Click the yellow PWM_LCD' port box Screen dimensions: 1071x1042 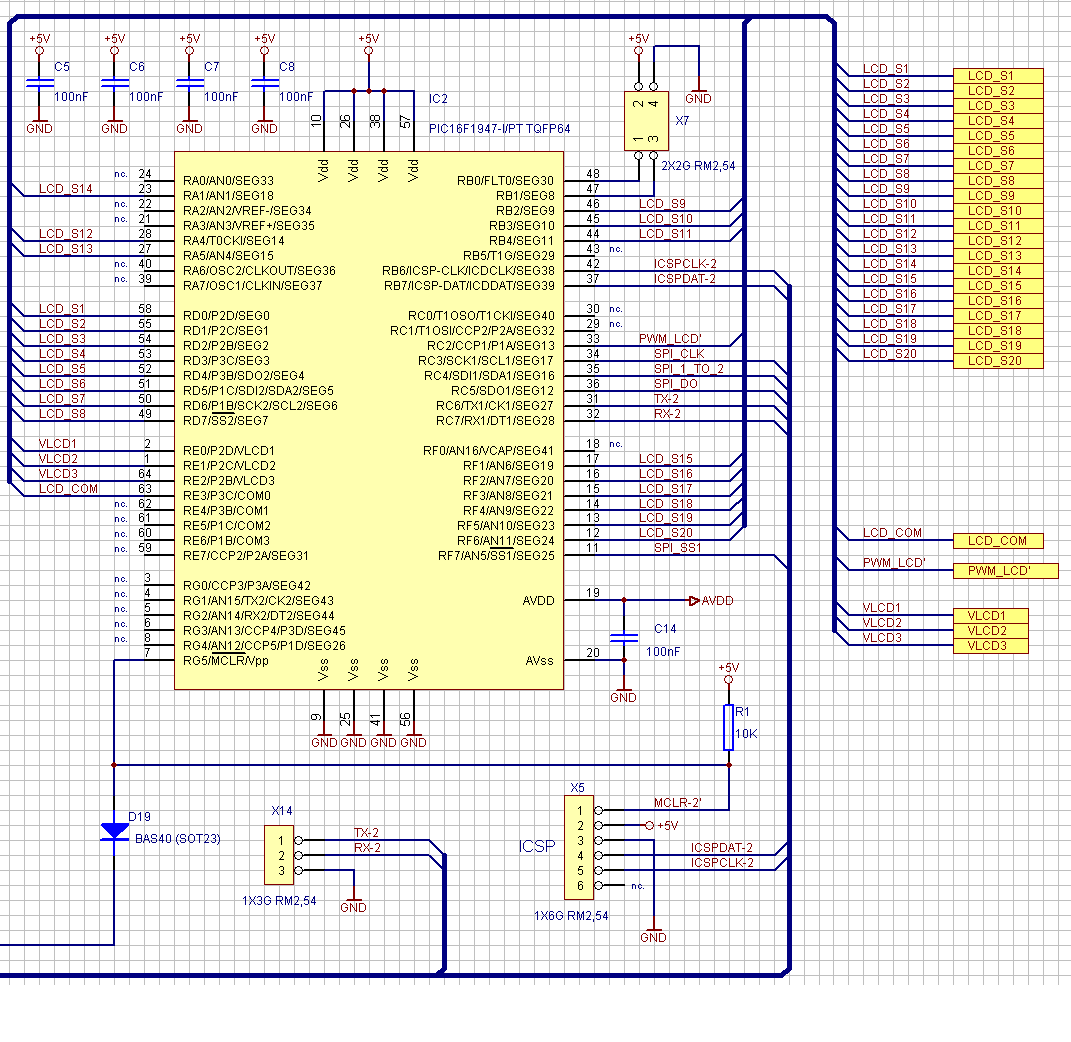point(1005,571)
